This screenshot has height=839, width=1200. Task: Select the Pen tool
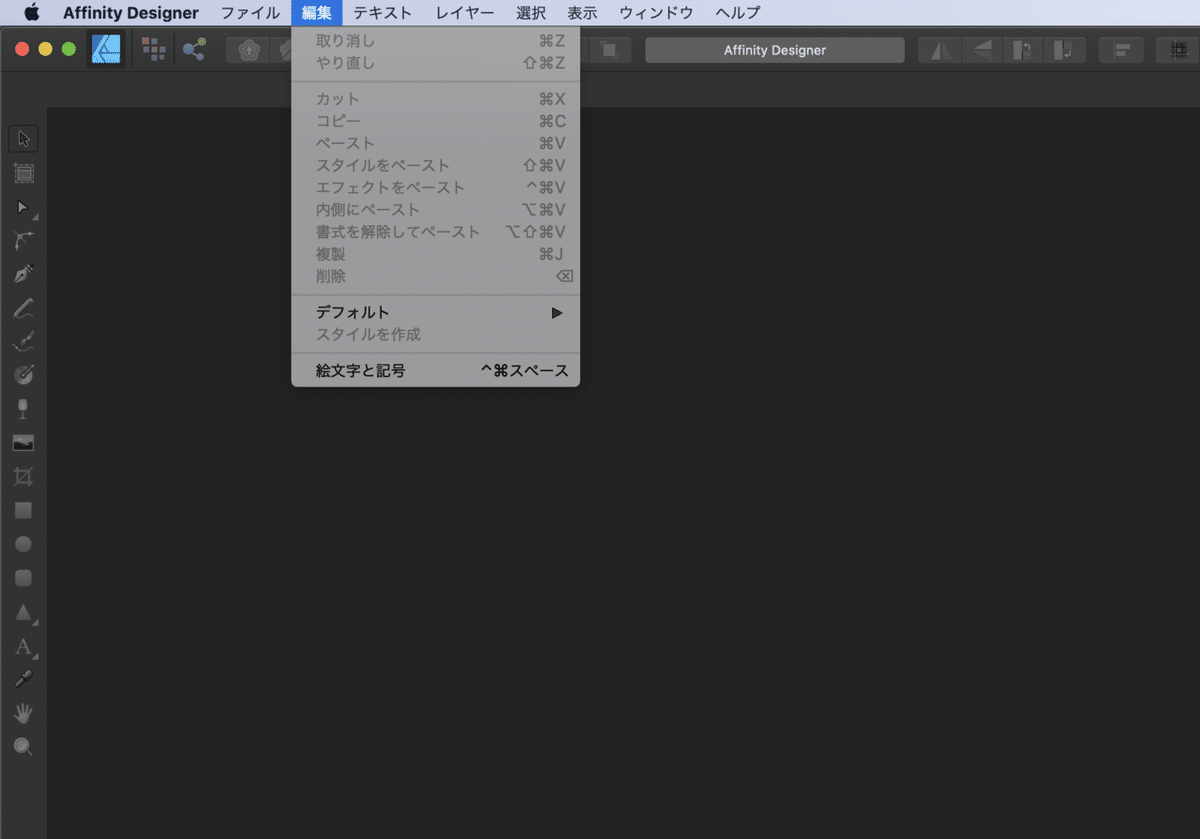click(x=23, y=272)
